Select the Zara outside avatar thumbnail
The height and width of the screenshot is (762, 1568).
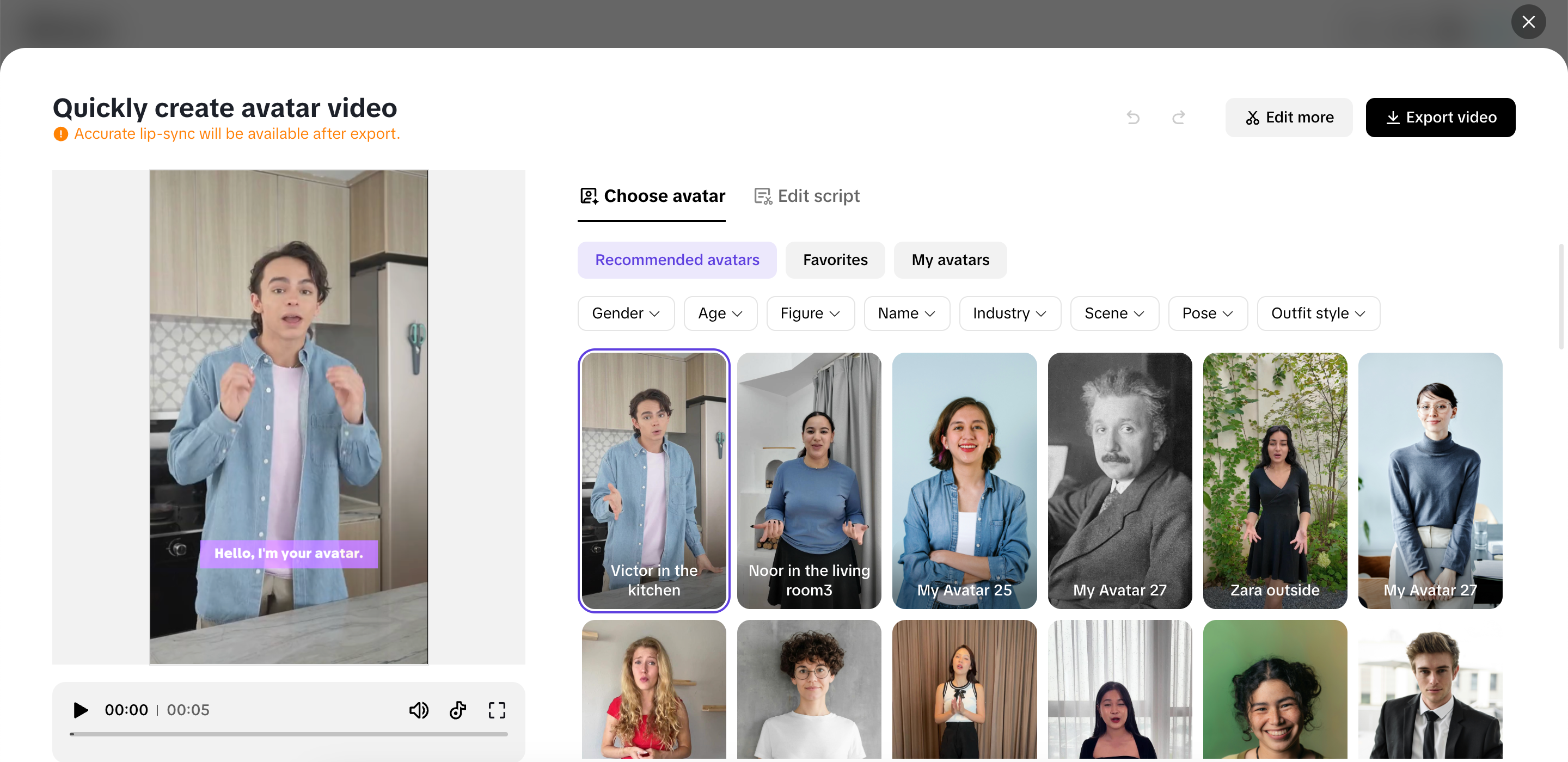tap(1275, 480)
